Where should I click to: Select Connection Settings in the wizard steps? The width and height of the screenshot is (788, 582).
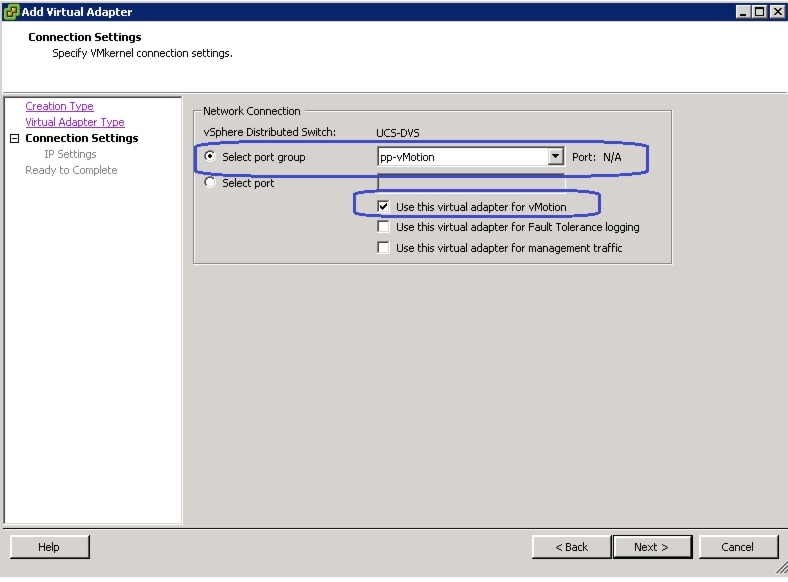tap(82, 138)
